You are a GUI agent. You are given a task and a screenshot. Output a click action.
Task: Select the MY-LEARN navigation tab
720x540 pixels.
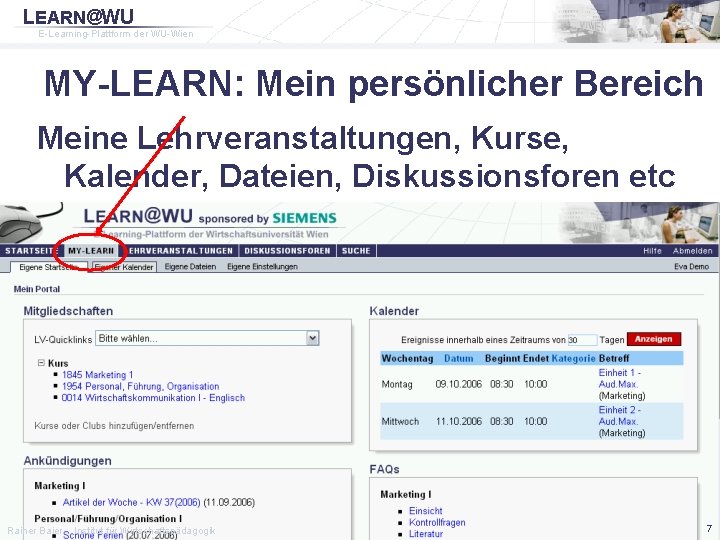91,251
